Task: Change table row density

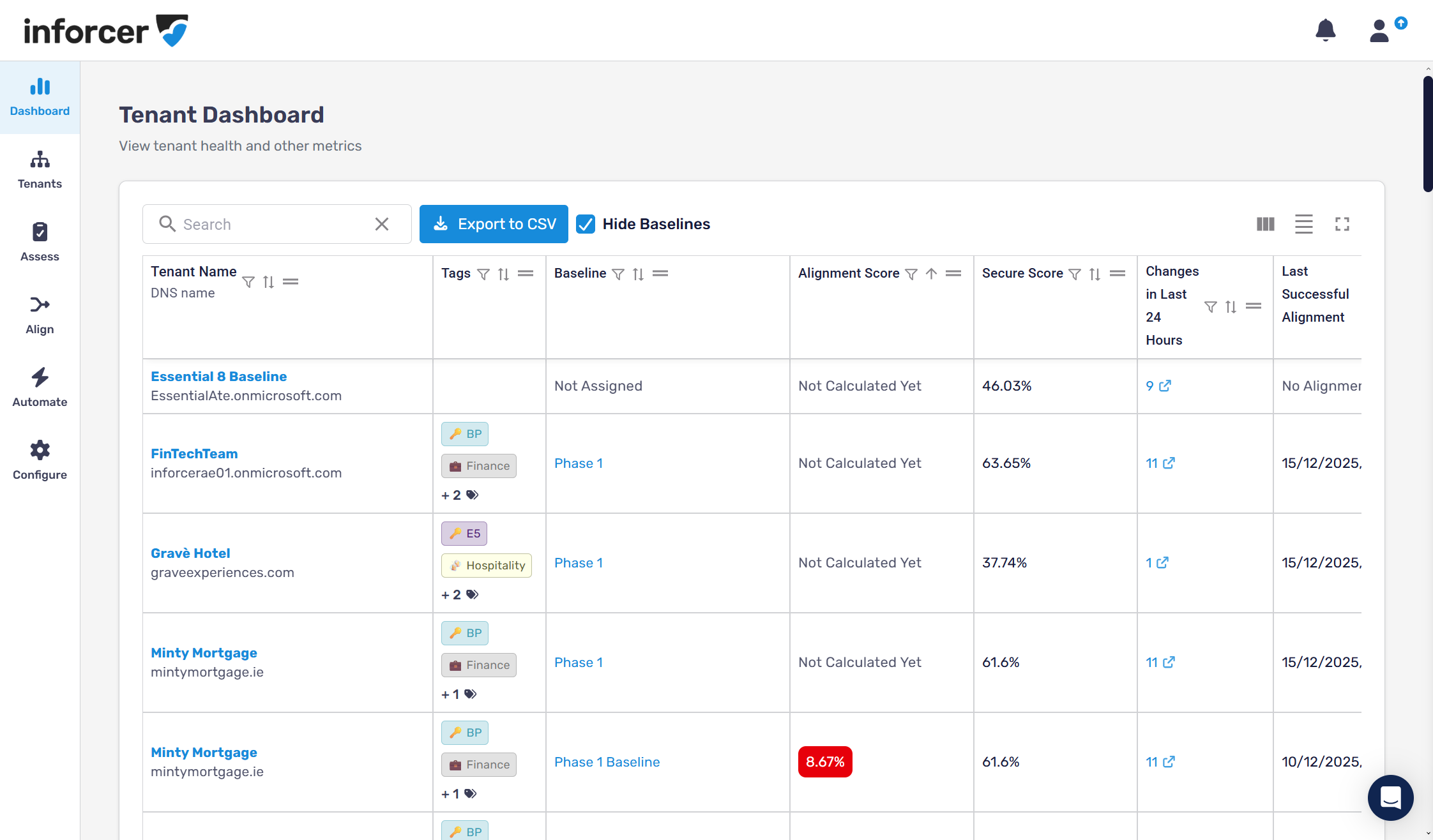Action: (1303, 224)
